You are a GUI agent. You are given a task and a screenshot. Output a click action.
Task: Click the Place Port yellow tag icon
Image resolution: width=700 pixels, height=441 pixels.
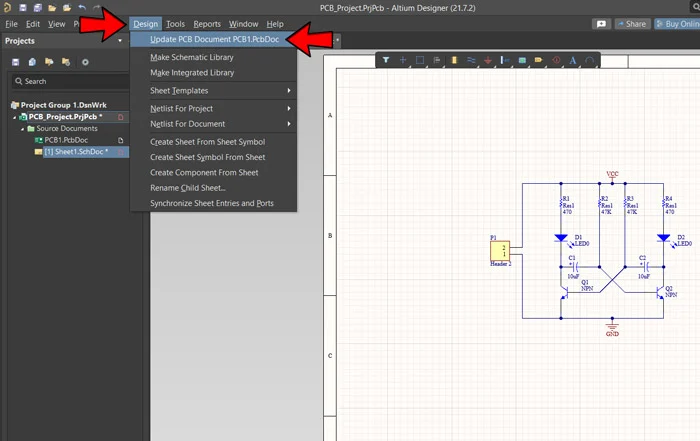coord(538,60)
